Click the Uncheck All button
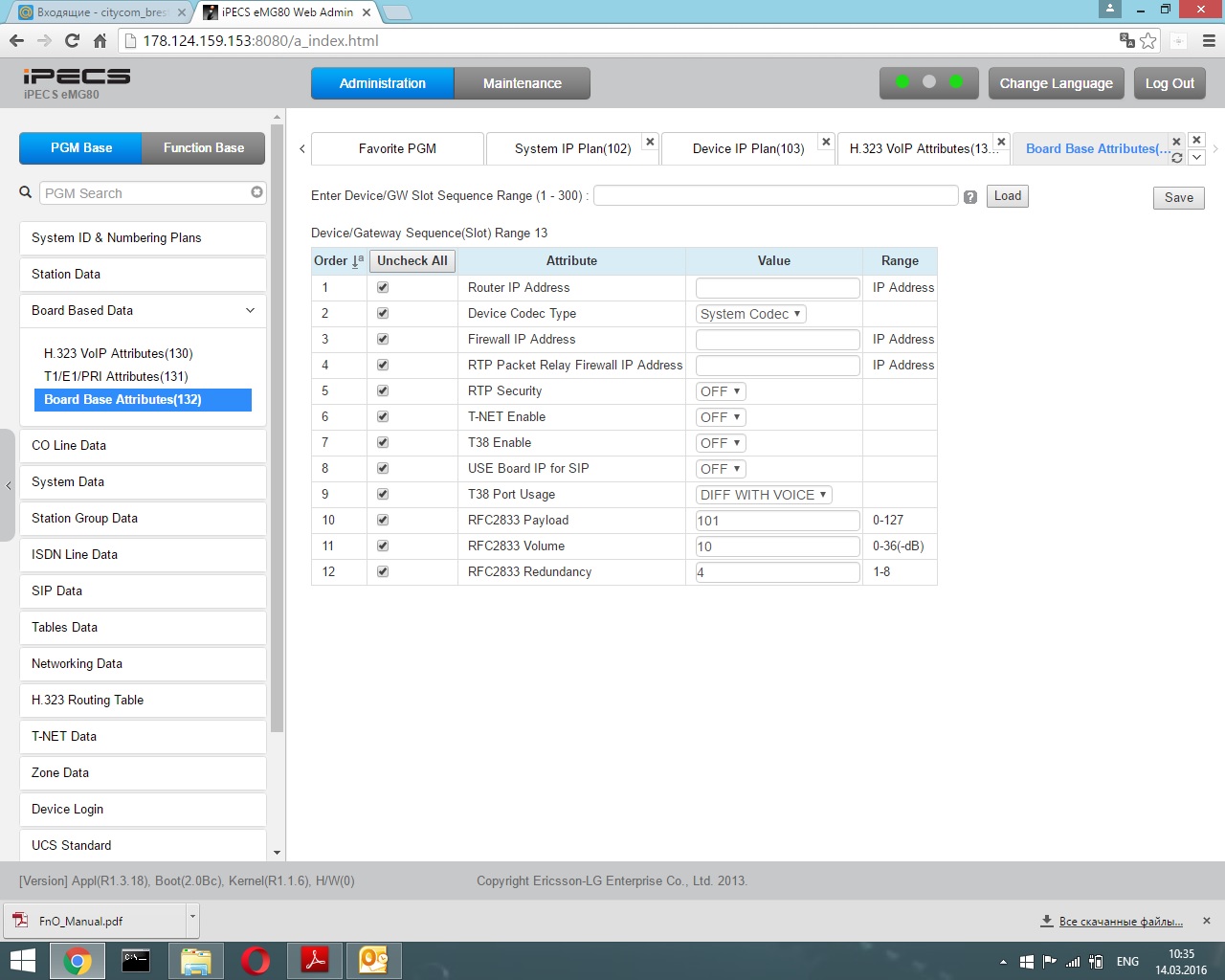This screenshot has width=1225, height=980. point(412,261)
